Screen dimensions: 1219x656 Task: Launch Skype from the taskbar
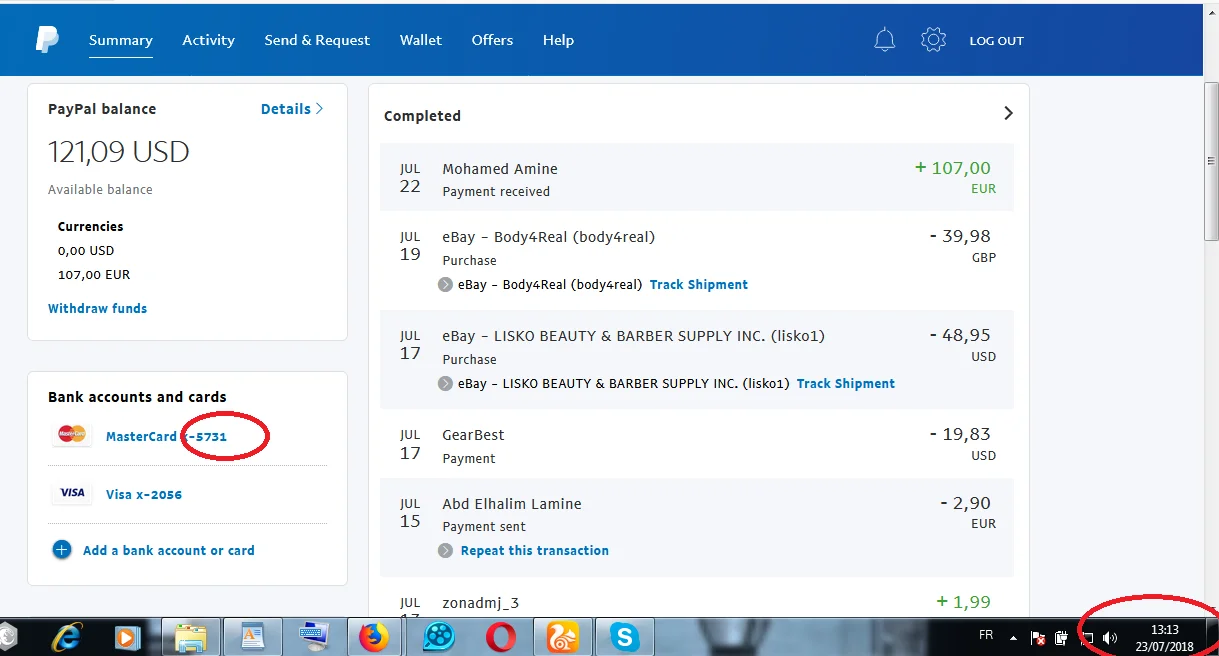coord(624,636)
